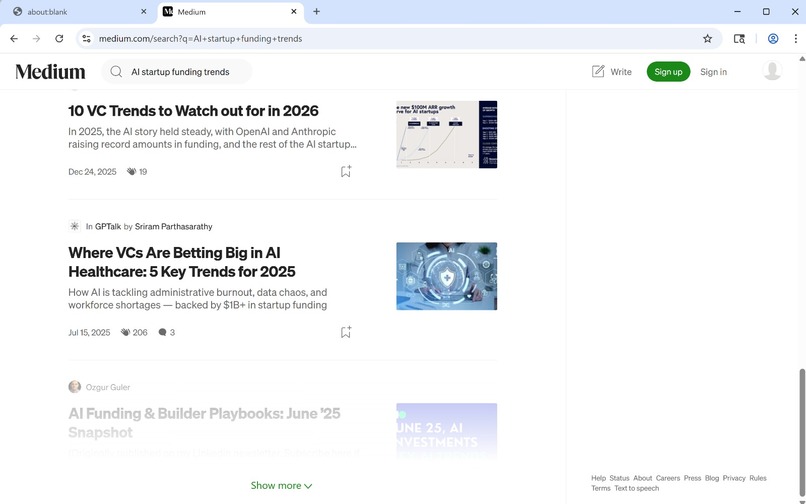This screenshot has height=504, width=806.
Task: Click the In 2025, AI story excerpt
Action: click(212, 138)
